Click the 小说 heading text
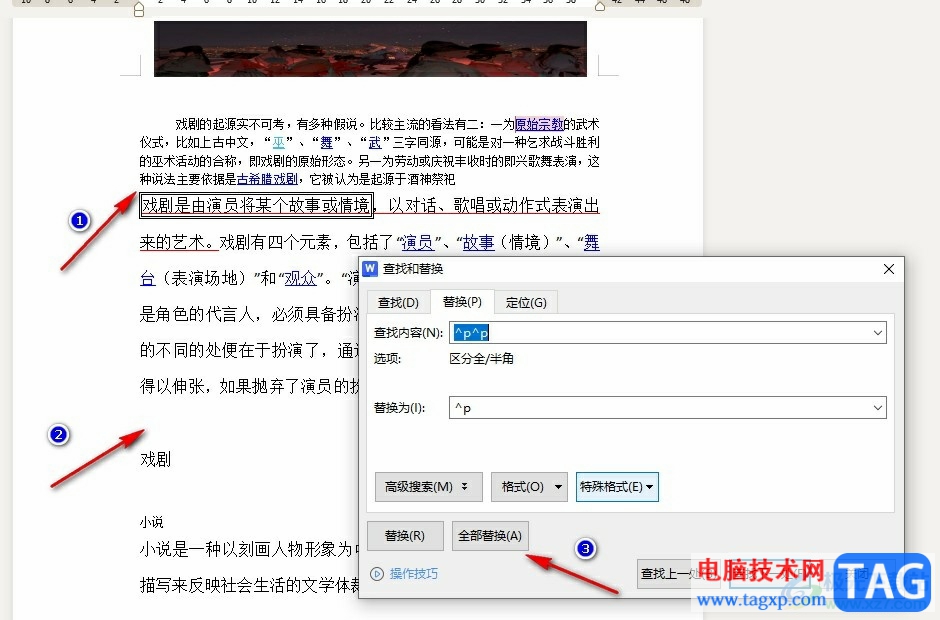 tap(151, 522)
